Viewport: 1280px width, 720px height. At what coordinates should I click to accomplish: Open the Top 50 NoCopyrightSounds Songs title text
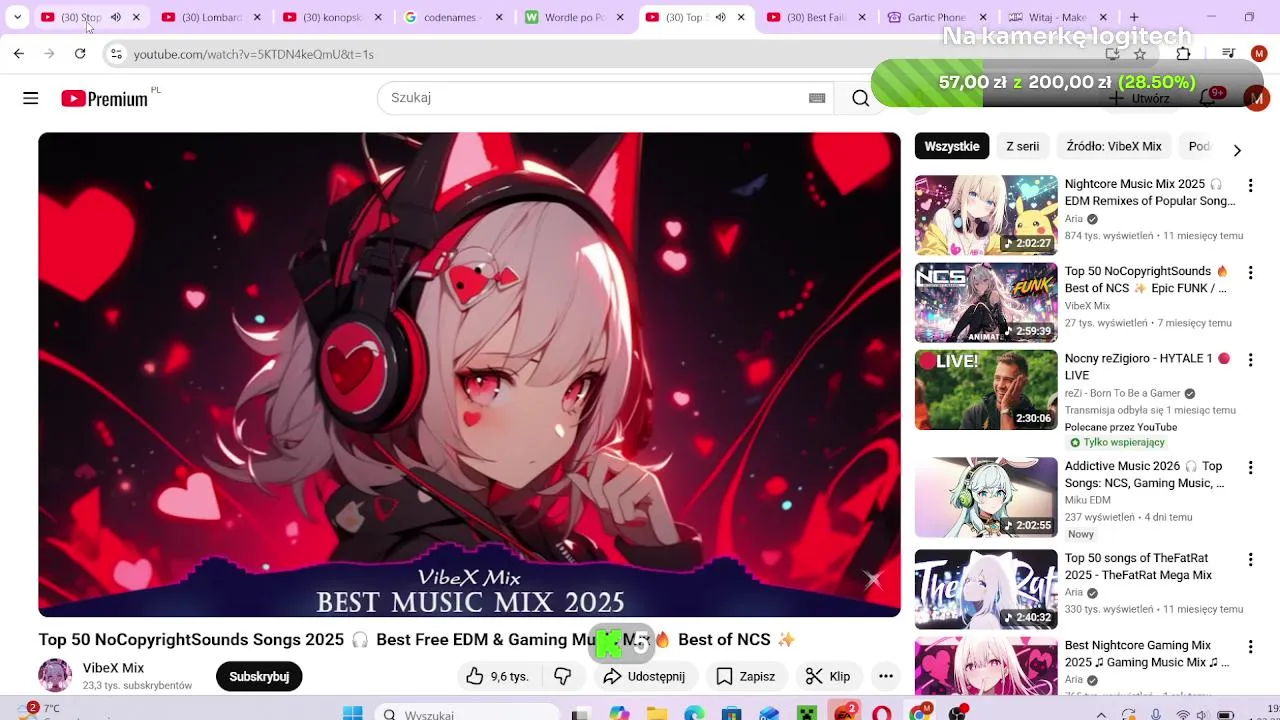416,640
